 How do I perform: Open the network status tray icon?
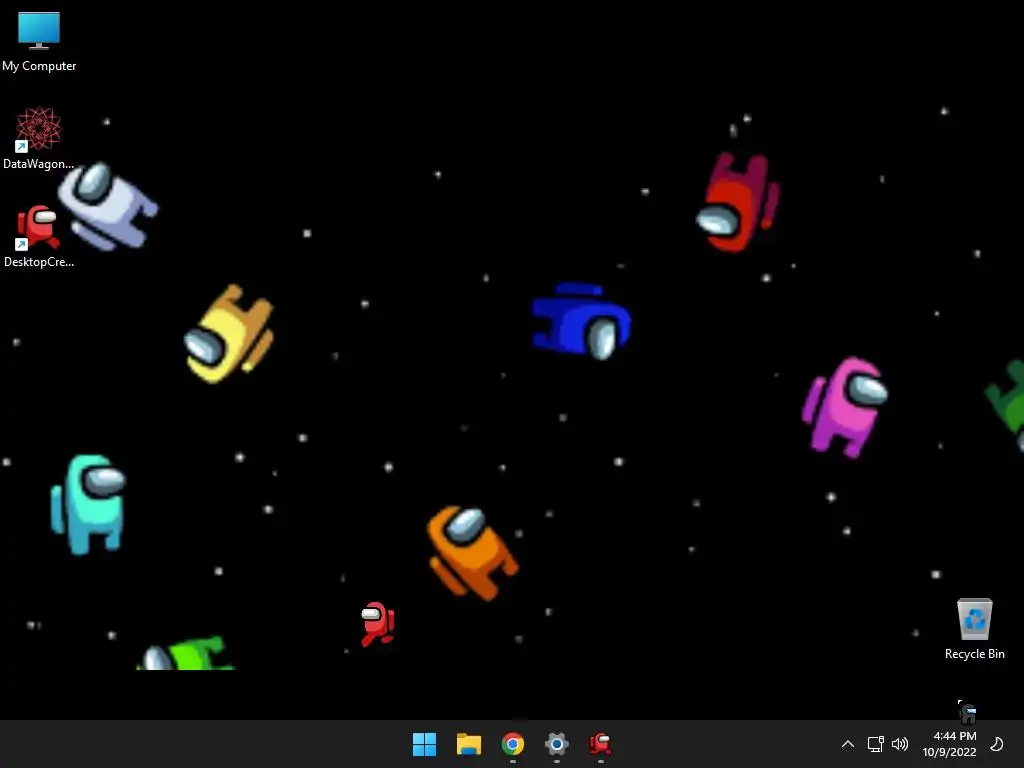tap(875, 744)
